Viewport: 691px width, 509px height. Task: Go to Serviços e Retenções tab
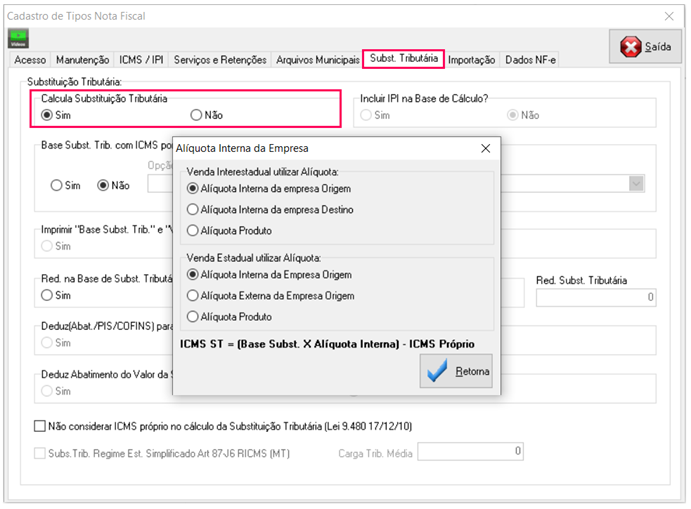220,60
